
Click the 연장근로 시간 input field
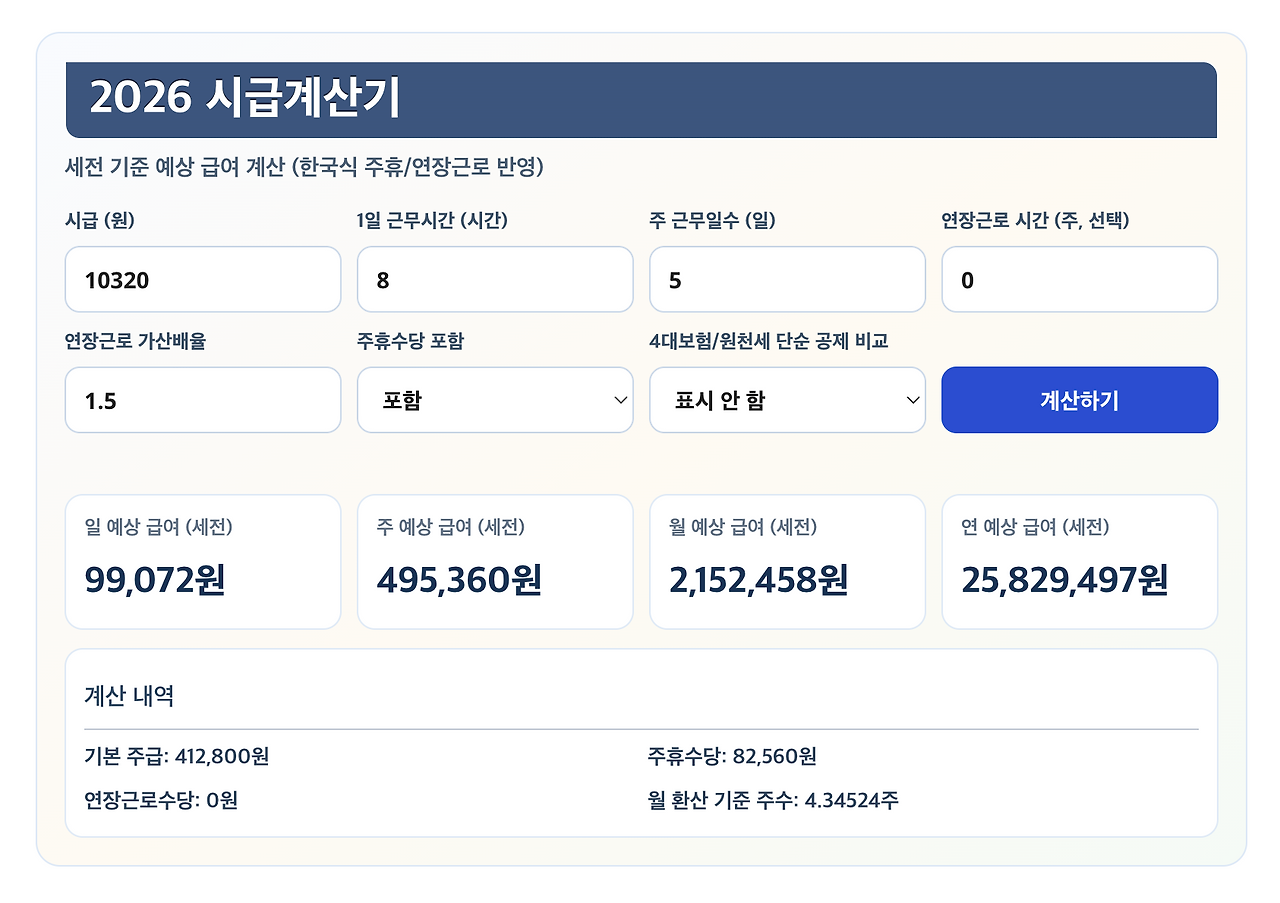click(x=1079, y=279)
